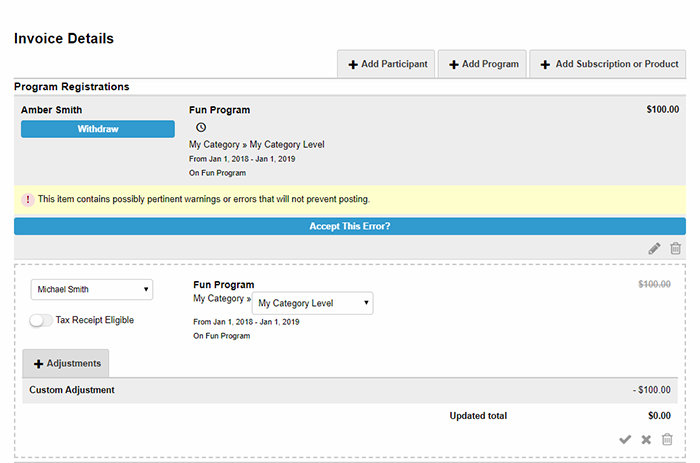Viewport: 700px width, 463px height.
Task: Click the Add Participant button
Action: pos(387,64)
